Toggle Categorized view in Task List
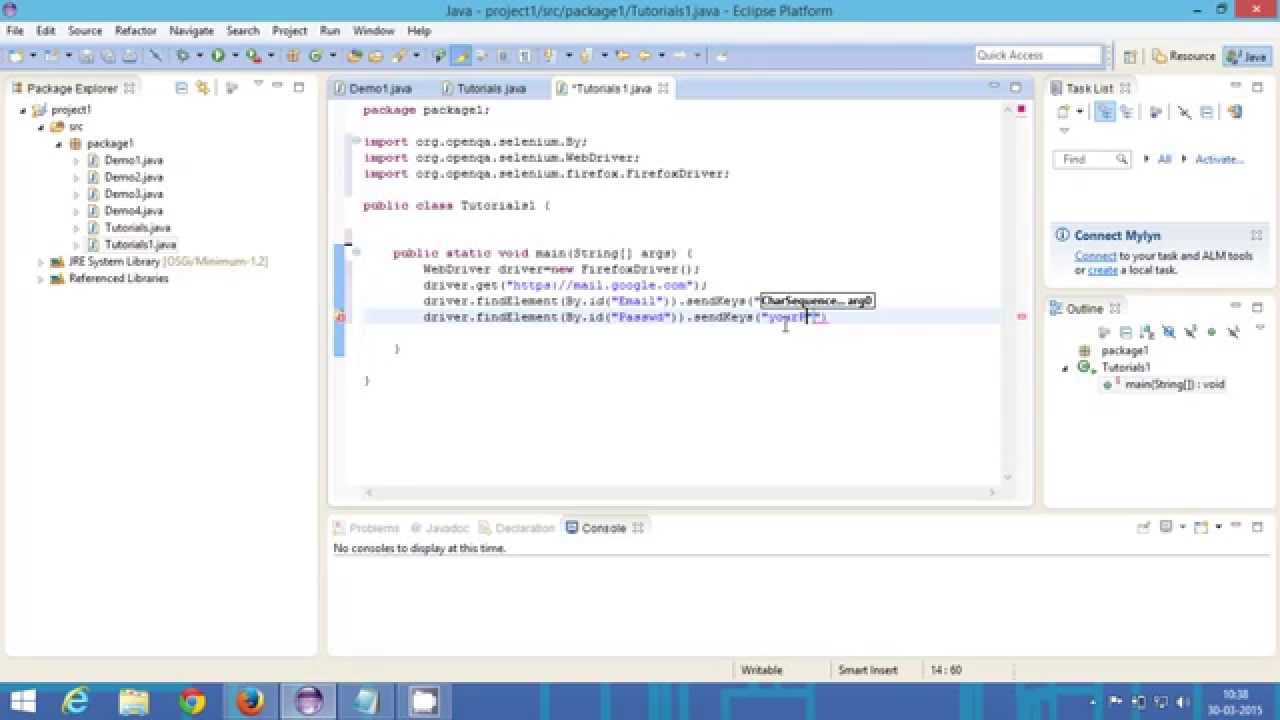 [x=1105, y=112]
